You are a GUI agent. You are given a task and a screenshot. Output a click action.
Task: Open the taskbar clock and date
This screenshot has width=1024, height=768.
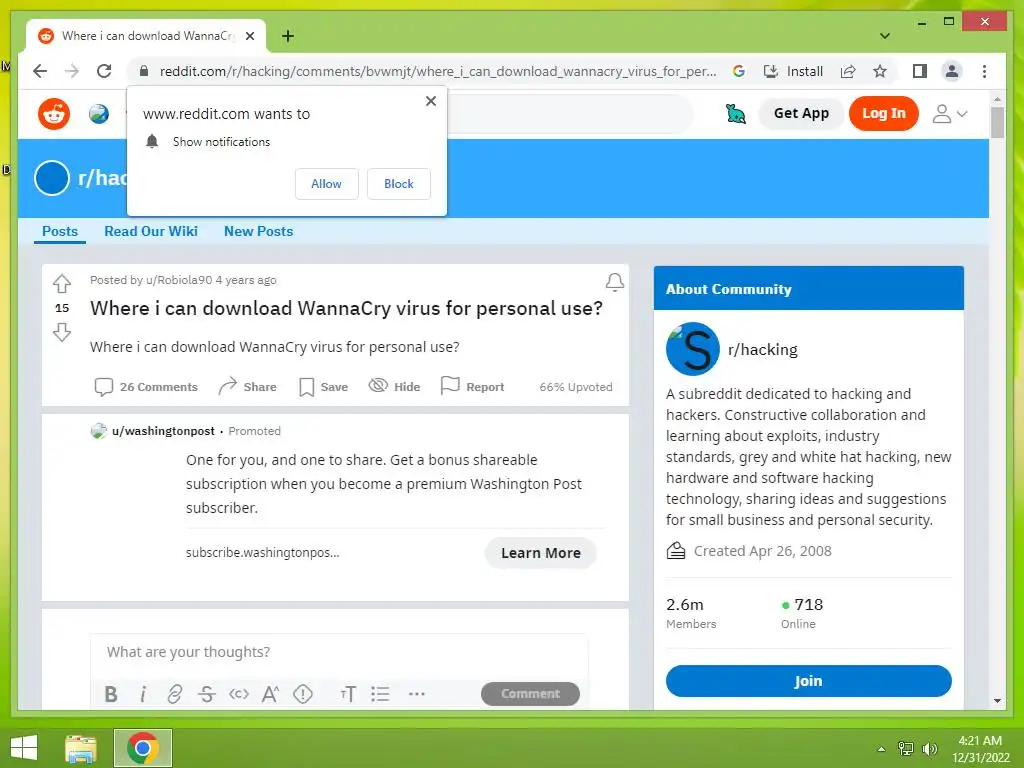pyautogui.click(x=980, y=748)
